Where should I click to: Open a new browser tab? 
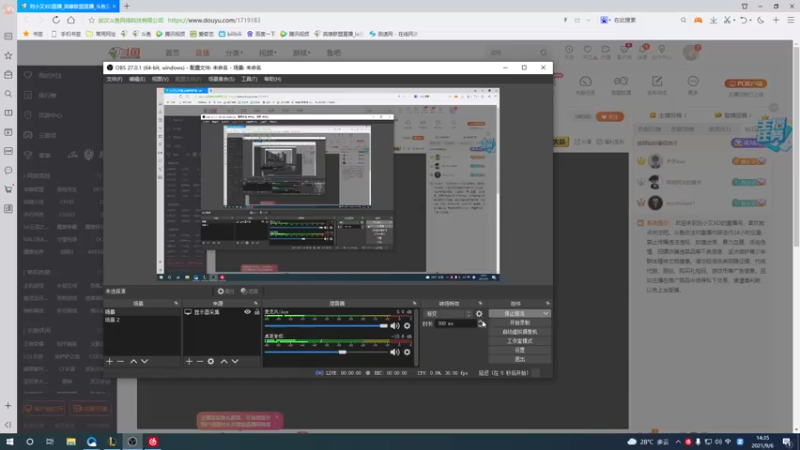click(127, 6)
